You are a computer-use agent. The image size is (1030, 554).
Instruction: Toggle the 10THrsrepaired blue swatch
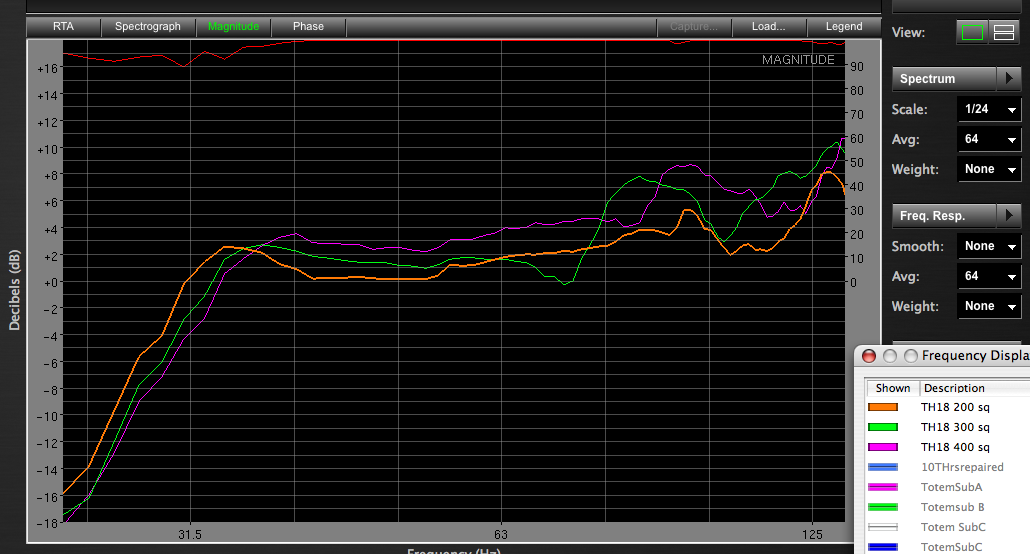(883, 467)
